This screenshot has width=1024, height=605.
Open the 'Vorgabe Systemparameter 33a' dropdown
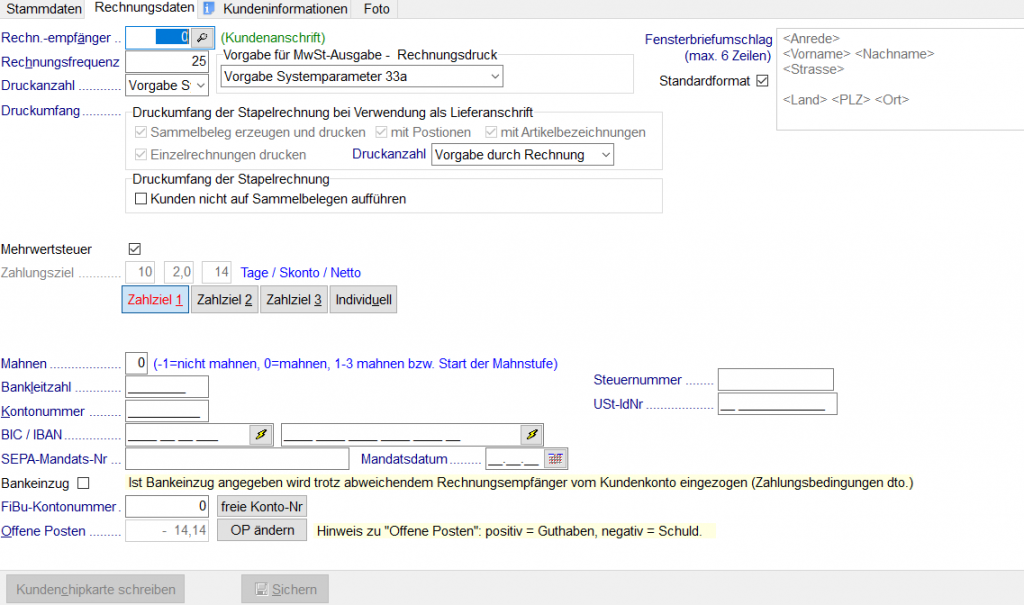coord(493,77)
